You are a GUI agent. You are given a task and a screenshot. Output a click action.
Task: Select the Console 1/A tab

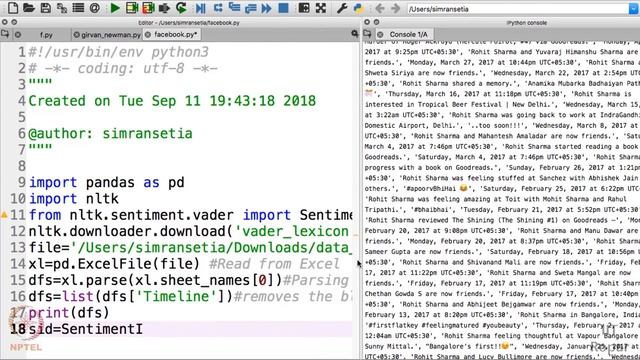pos(408,34)
